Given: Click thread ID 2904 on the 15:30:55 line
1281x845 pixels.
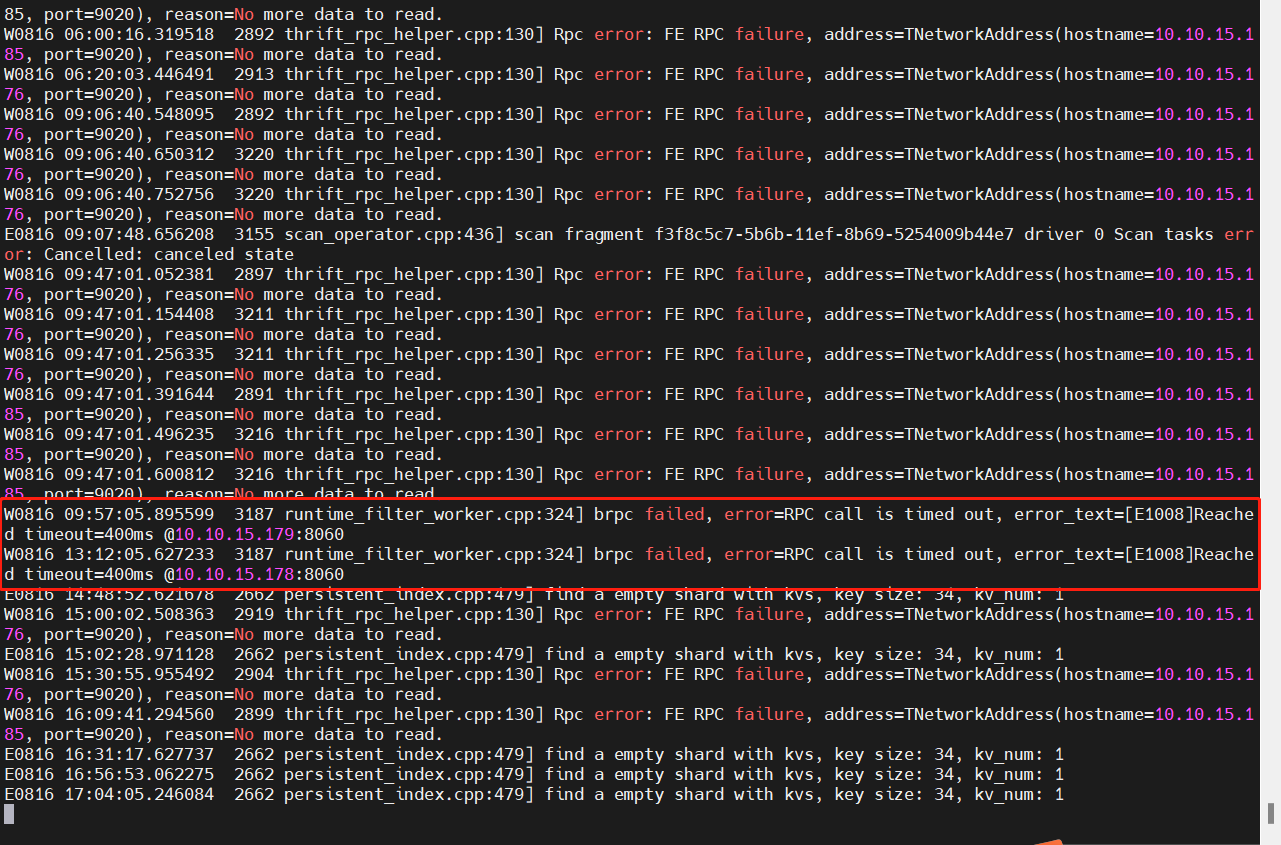Looking at the screenshot, I should click(x=254, y=674).
